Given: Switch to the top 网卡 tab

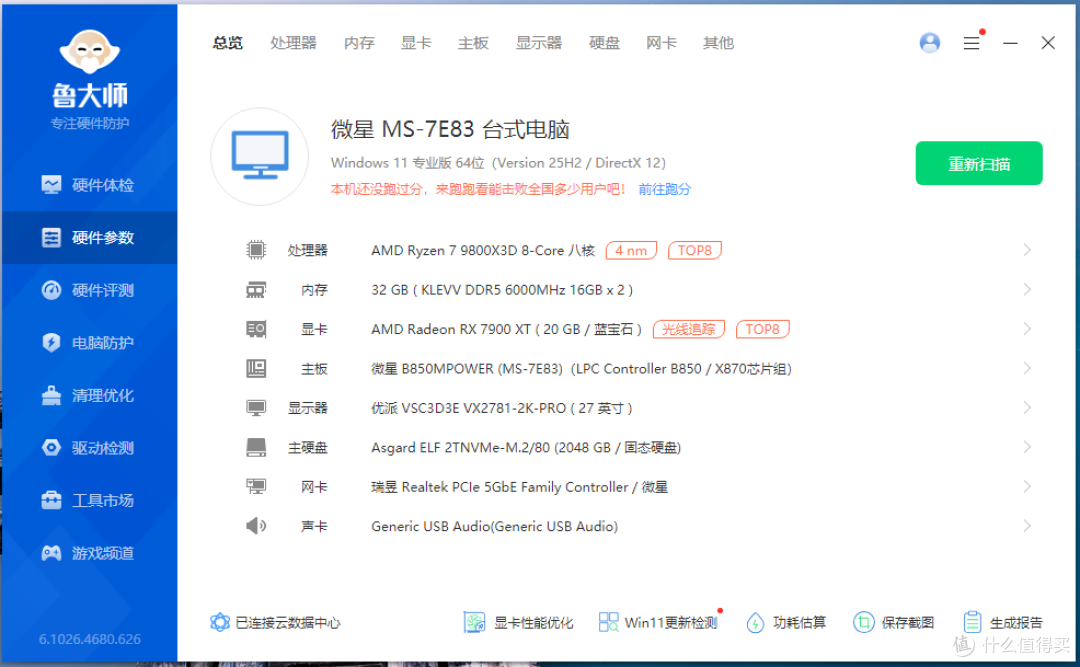Looking at the screenshot, I should click(x=661, y=43).
